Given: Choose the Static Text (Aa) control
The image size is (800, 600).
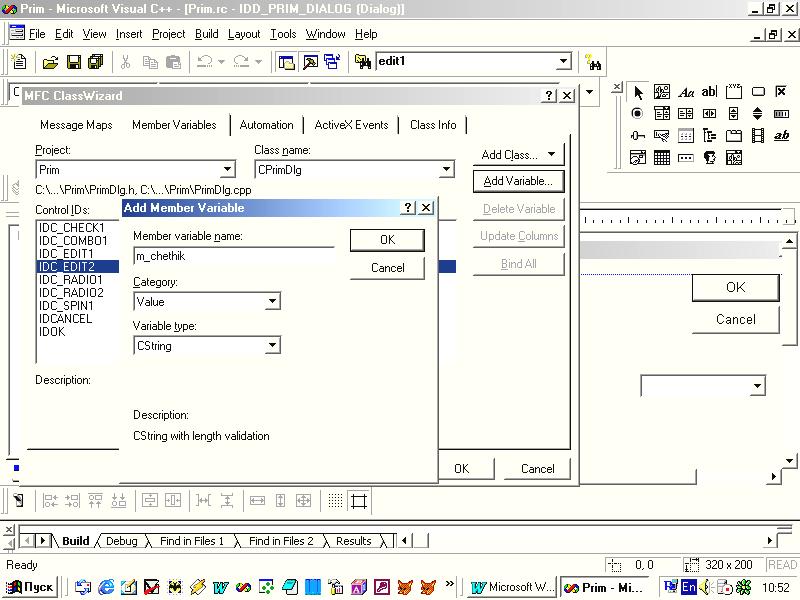Looking at the screenshot, I should [x=686, y=92].
